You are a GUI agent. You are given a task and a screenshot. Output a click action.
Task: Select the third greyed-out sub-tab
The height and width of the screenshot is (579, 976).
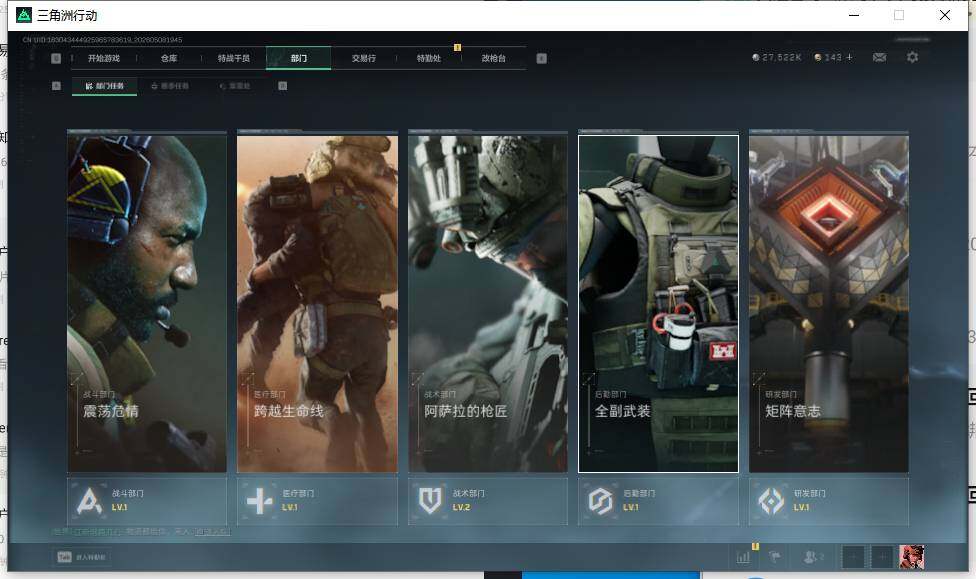235,86
